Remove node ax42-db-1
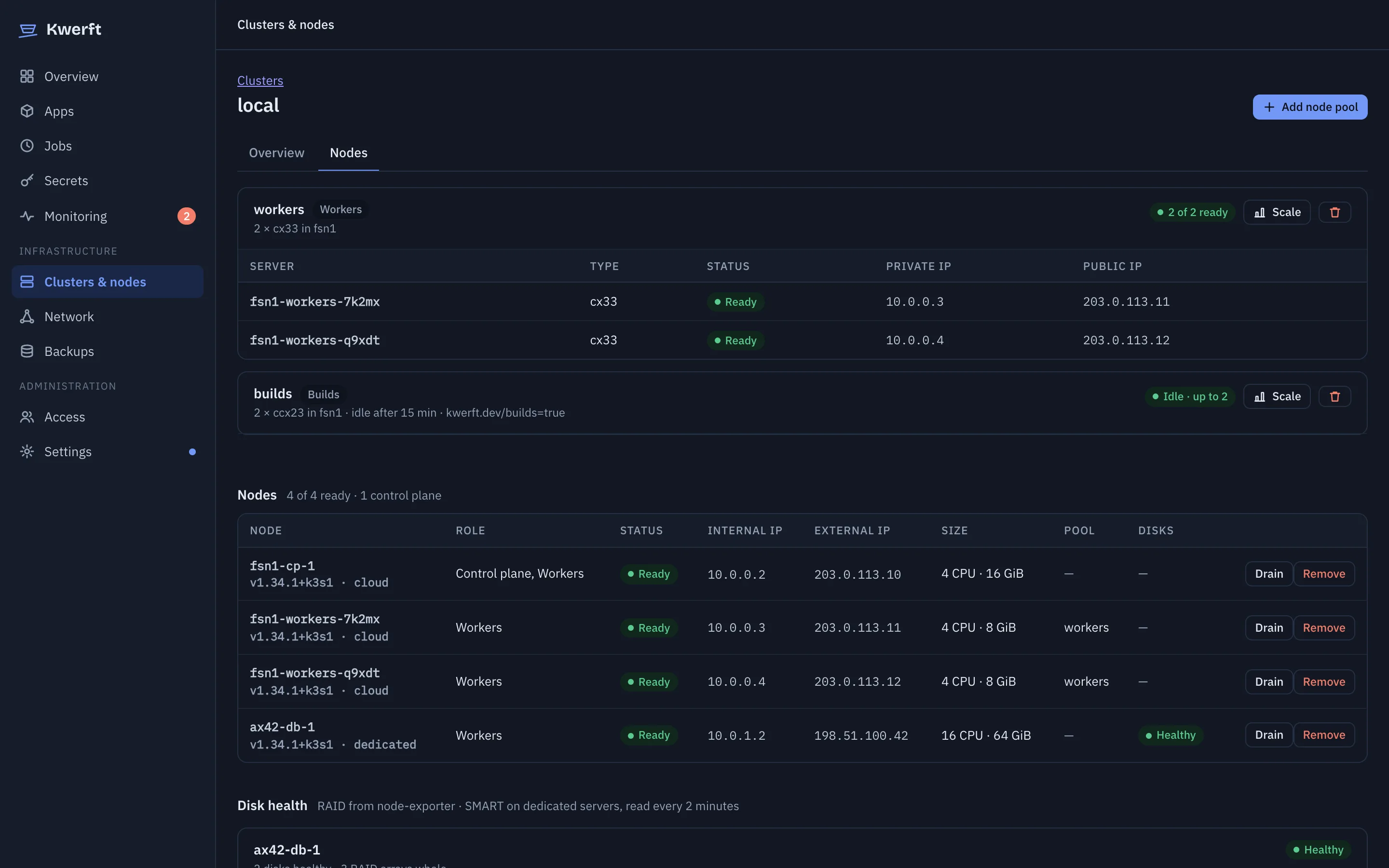 point(1323,735)
